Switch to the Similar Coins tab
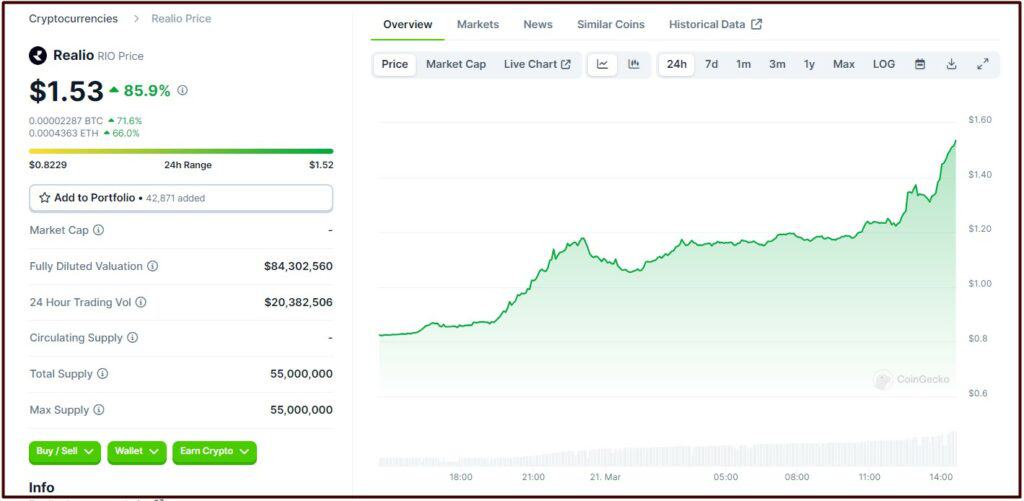Viewport: 1024px width, 501px height. click(611, 24)
